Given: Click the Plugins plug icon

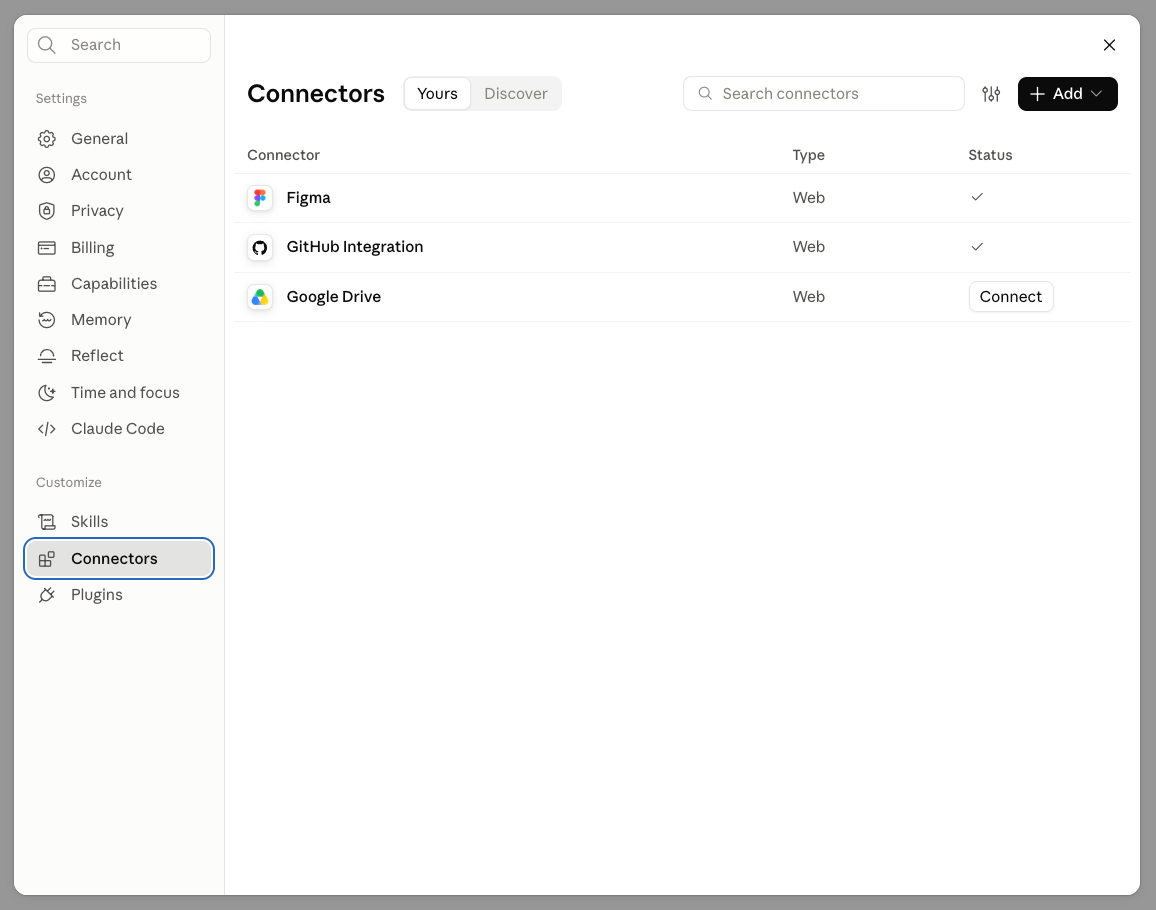Looking at the screenshot, I should point(46,594).
